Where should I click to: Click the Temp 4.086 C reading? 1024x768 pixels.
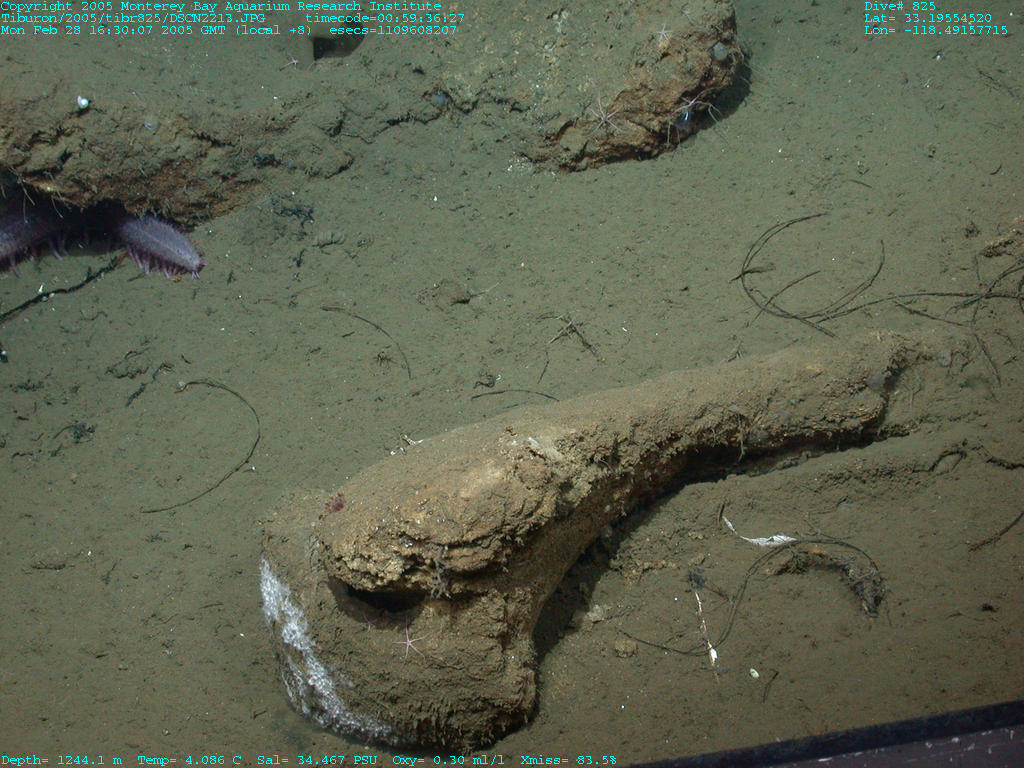click(x=188, y=760)
